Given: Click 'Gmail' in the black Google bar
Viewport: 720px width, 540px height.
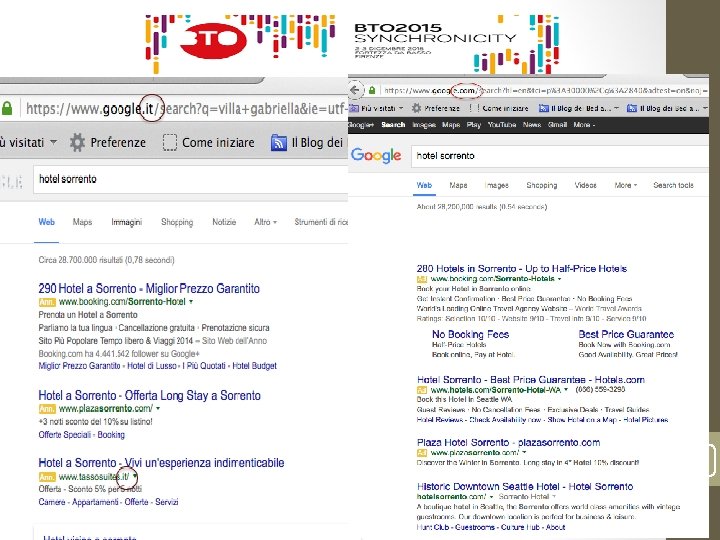Looking at the screenshot, I should pos(557,124).
